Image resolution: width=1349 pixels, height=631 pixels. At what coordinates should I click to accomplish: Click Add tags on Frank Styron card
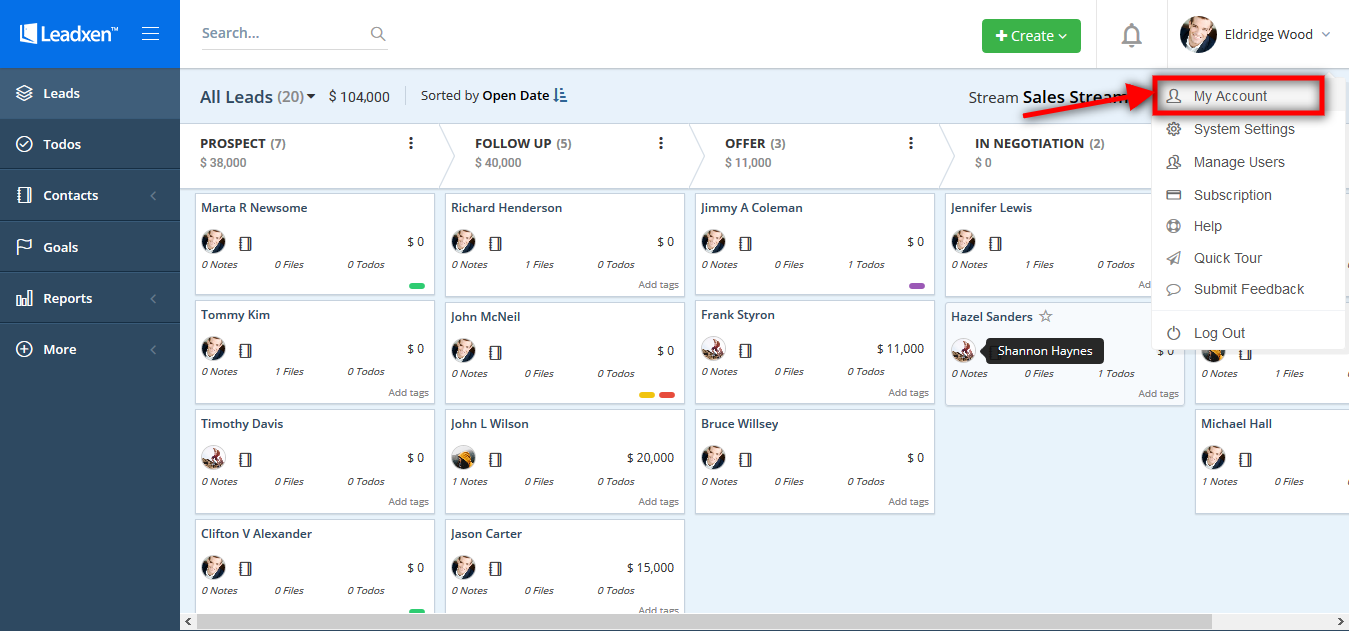pos(909,393)
